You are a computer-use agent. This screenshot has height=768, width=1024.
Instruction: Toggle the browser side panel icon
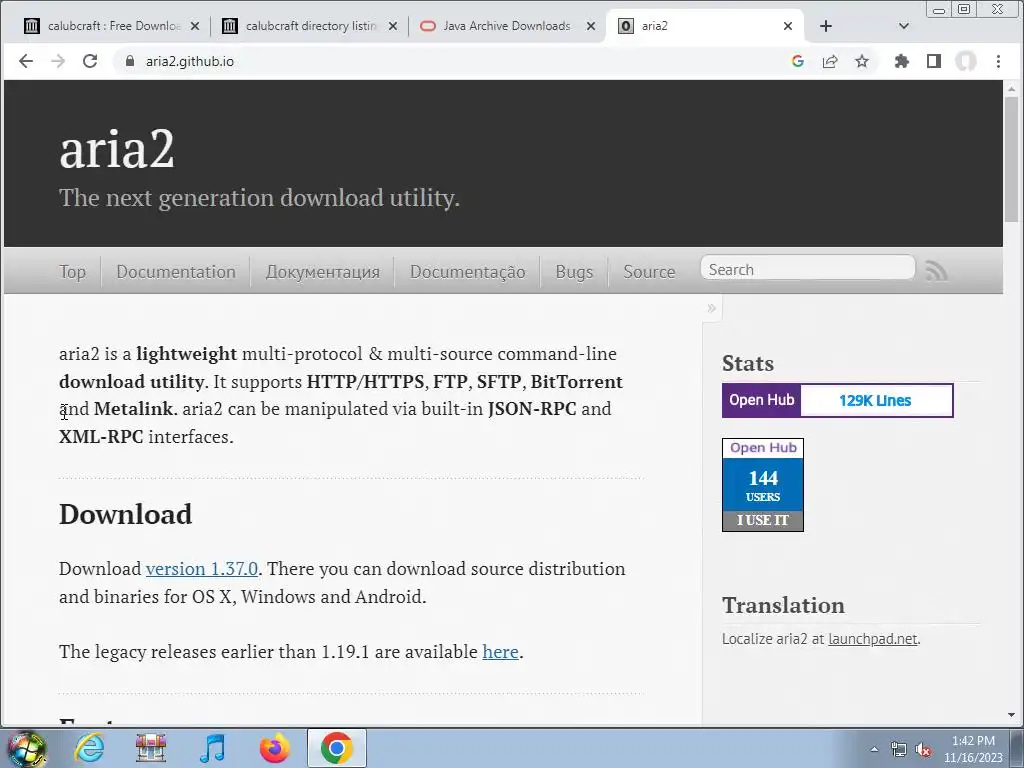point(934,61)
